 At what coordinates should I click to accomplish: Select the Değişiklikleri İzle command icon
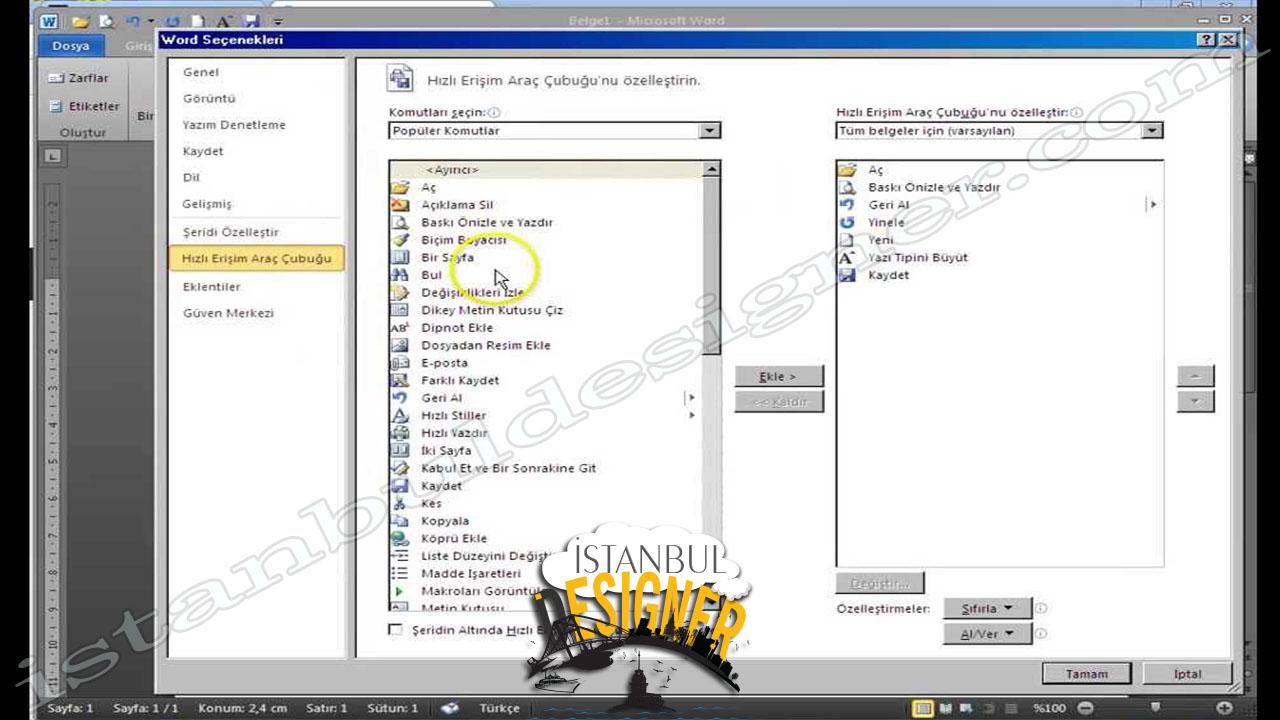[x=400, y=292]
